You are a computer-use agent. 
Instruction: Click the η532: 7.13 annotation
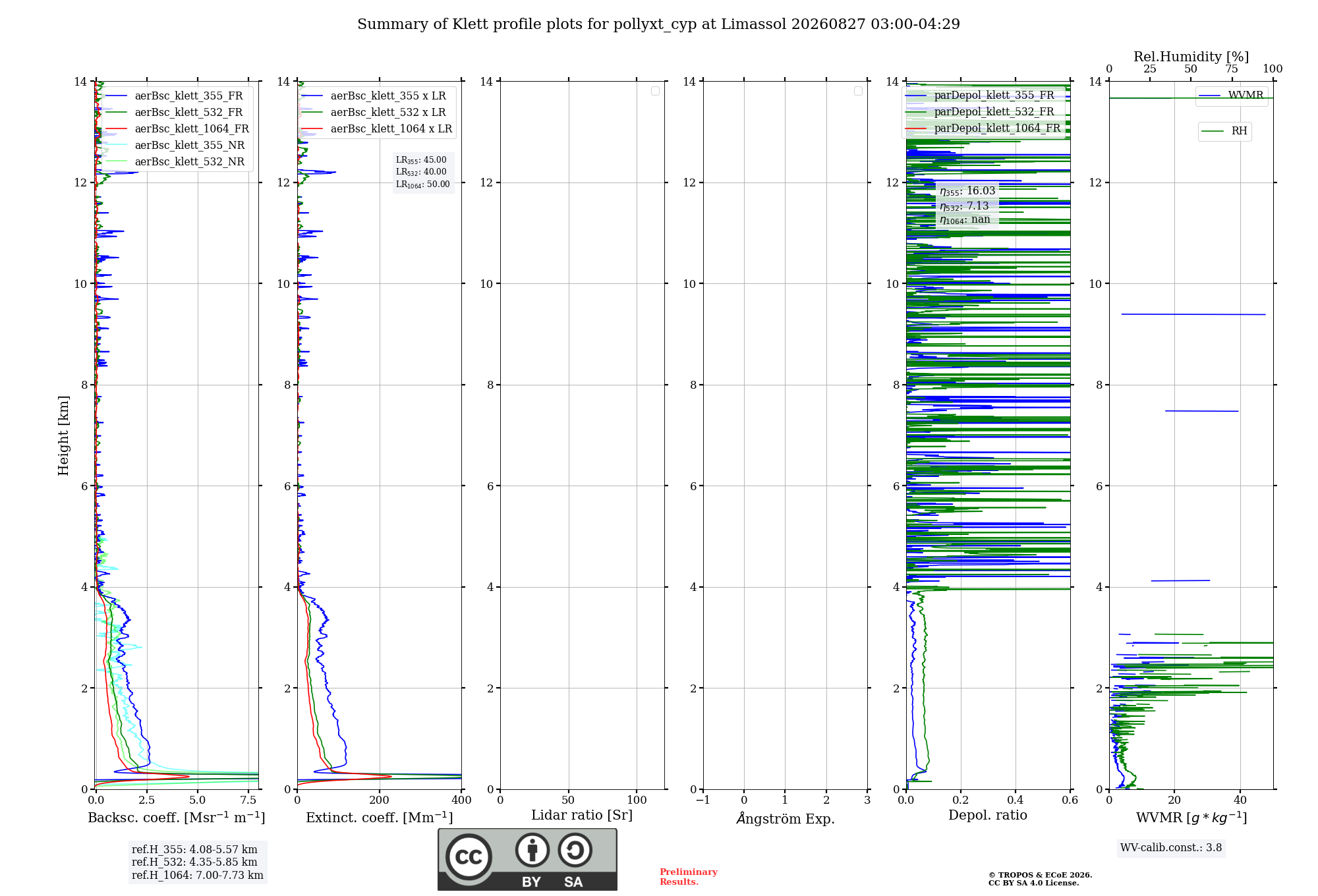pyautogui.click(x=964, y=206)
